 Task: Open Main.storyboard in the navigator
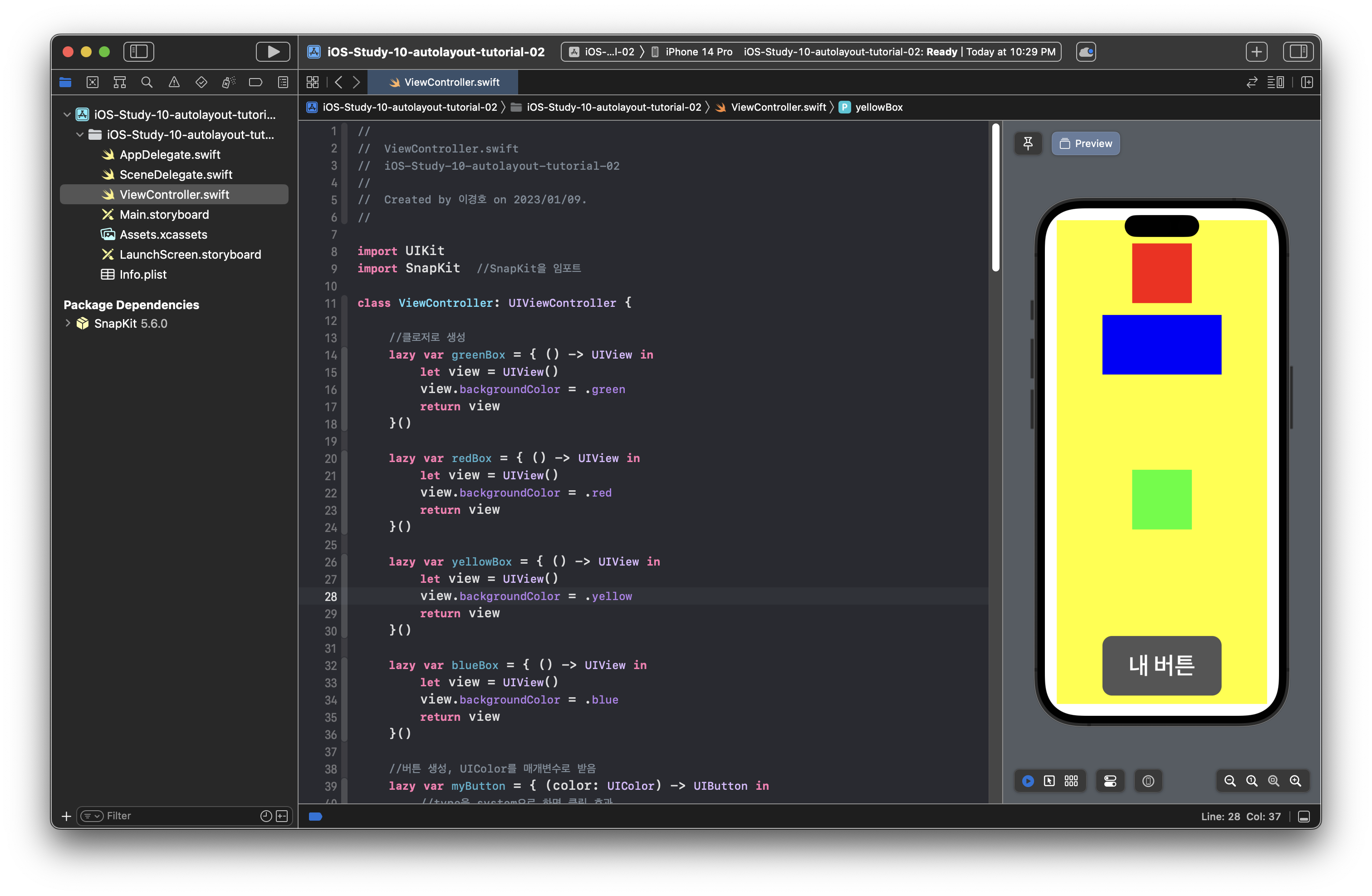tap(164, 215)
